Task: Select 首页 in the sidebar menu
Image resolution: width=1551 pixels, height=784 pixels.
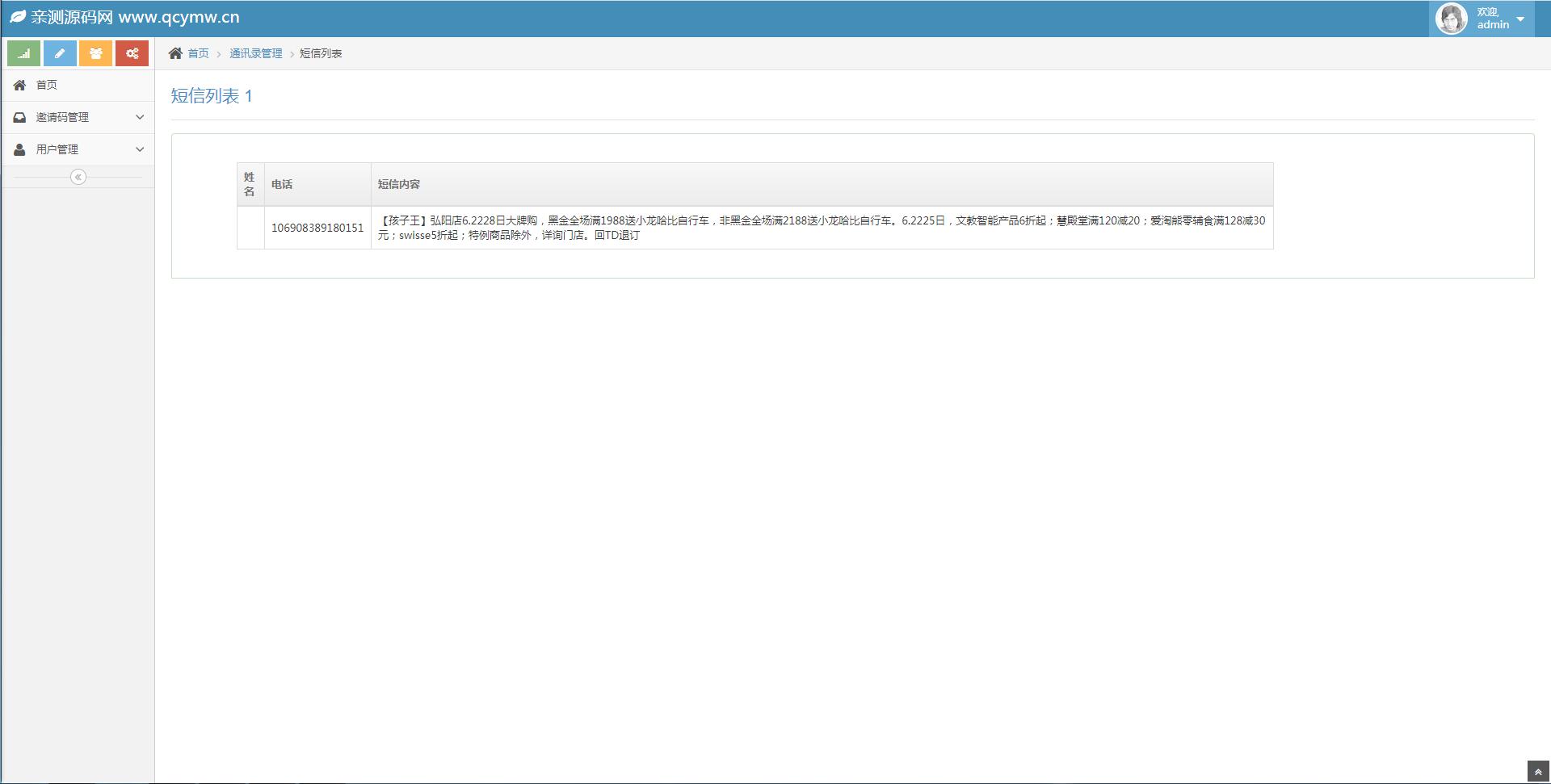Action: click(x=47, y=85)
